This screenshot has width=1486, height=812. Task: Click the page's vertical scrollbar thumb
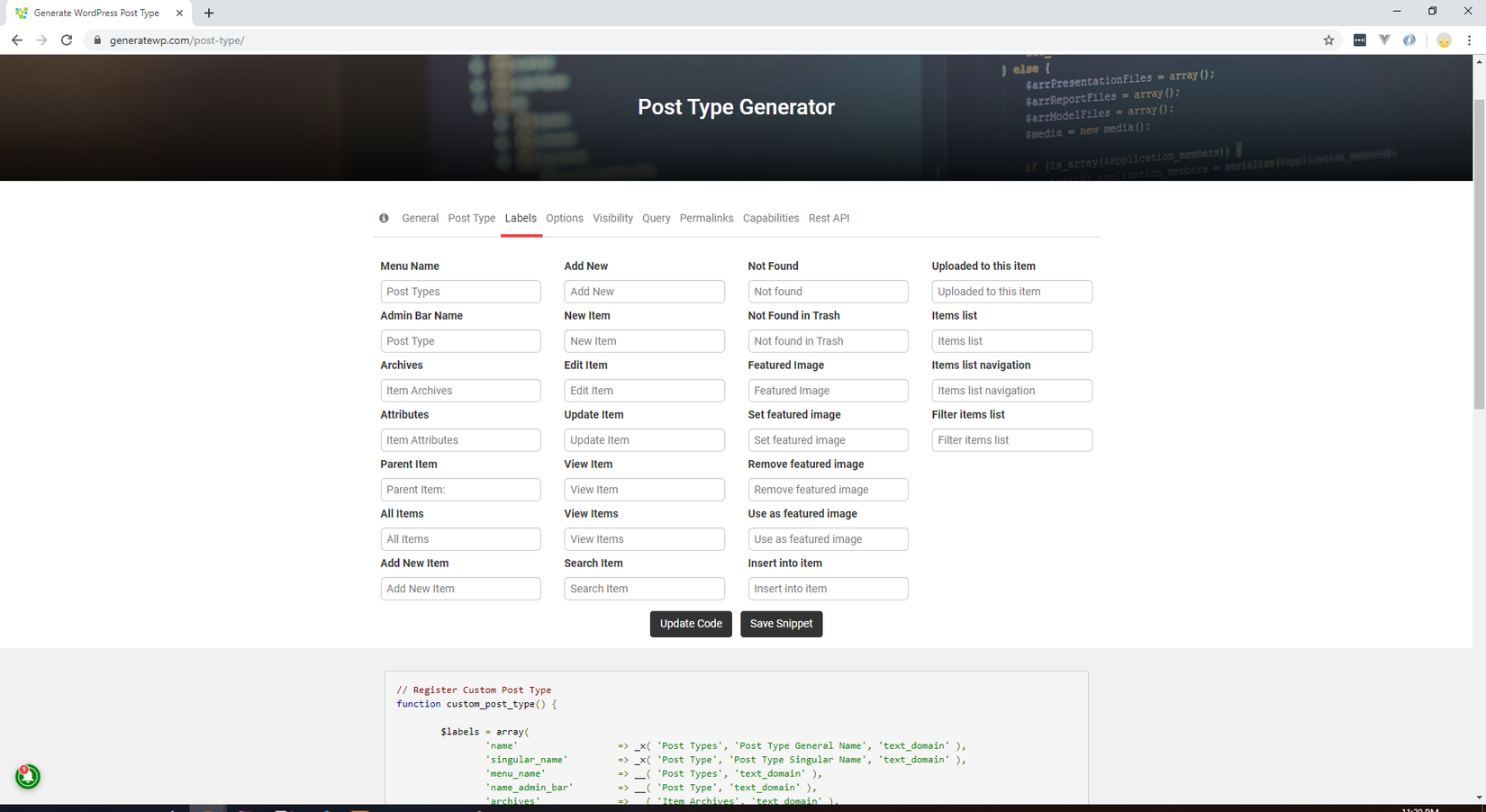[x=1479, y=254]
